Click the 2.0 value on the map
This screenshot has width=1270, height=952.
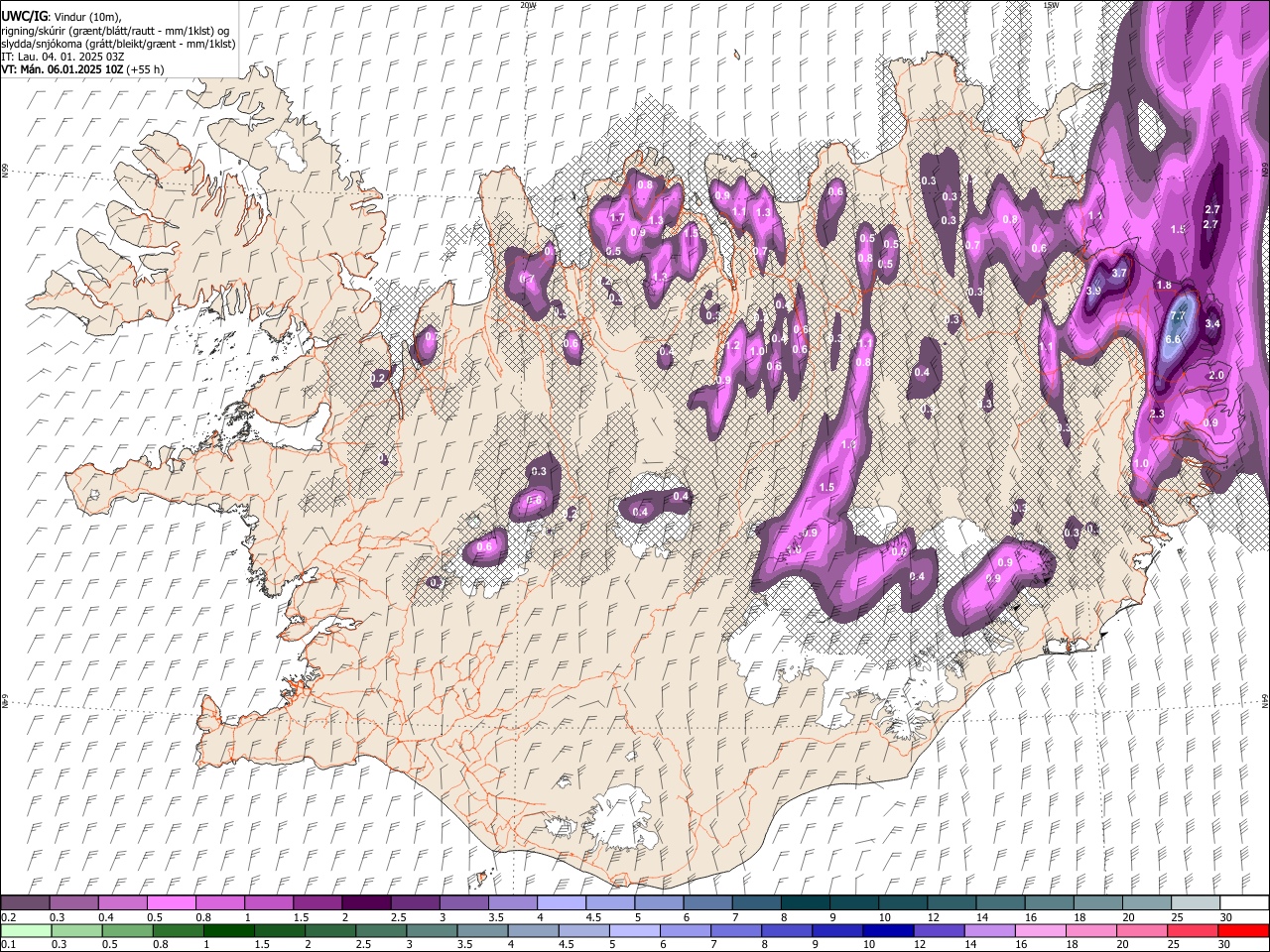(1217, 376)
